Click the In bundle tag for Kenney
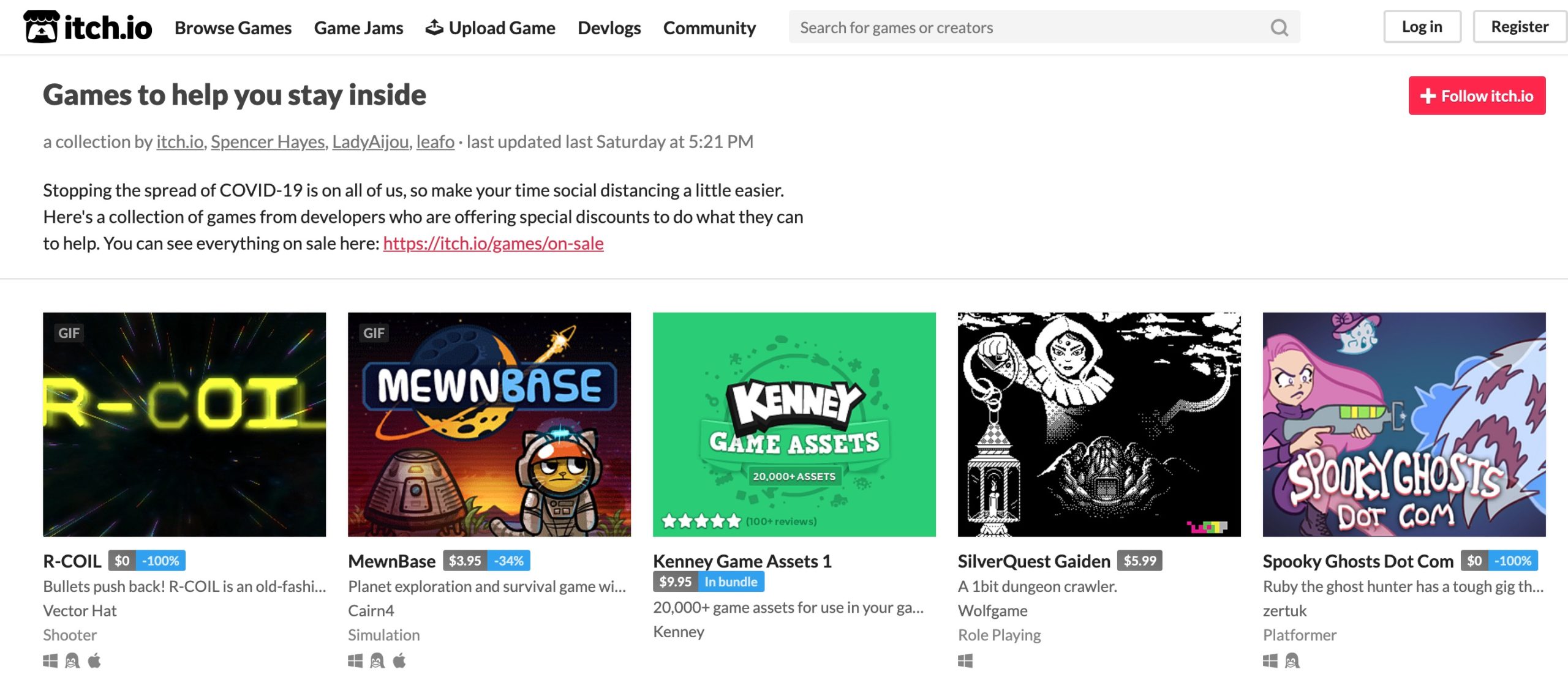The image size is (1568, 688). [731, 581]
